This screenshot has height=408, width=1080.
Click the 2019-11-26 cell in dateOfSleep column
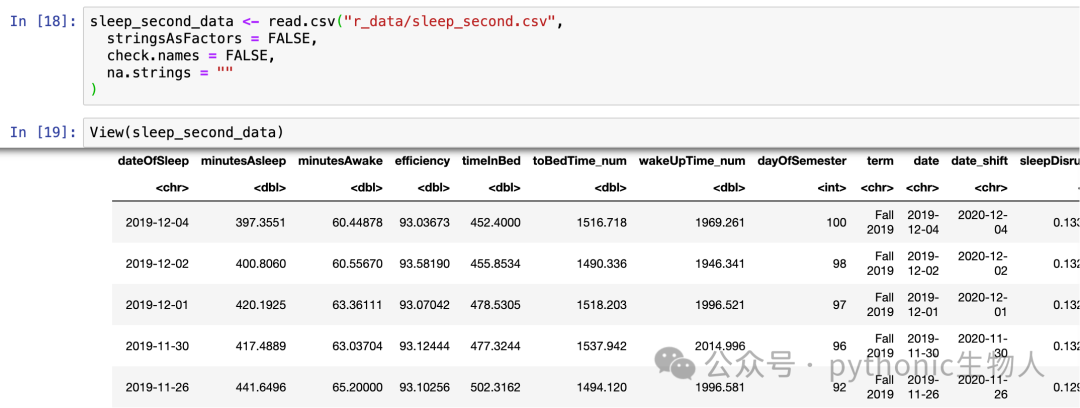point(157,387)
